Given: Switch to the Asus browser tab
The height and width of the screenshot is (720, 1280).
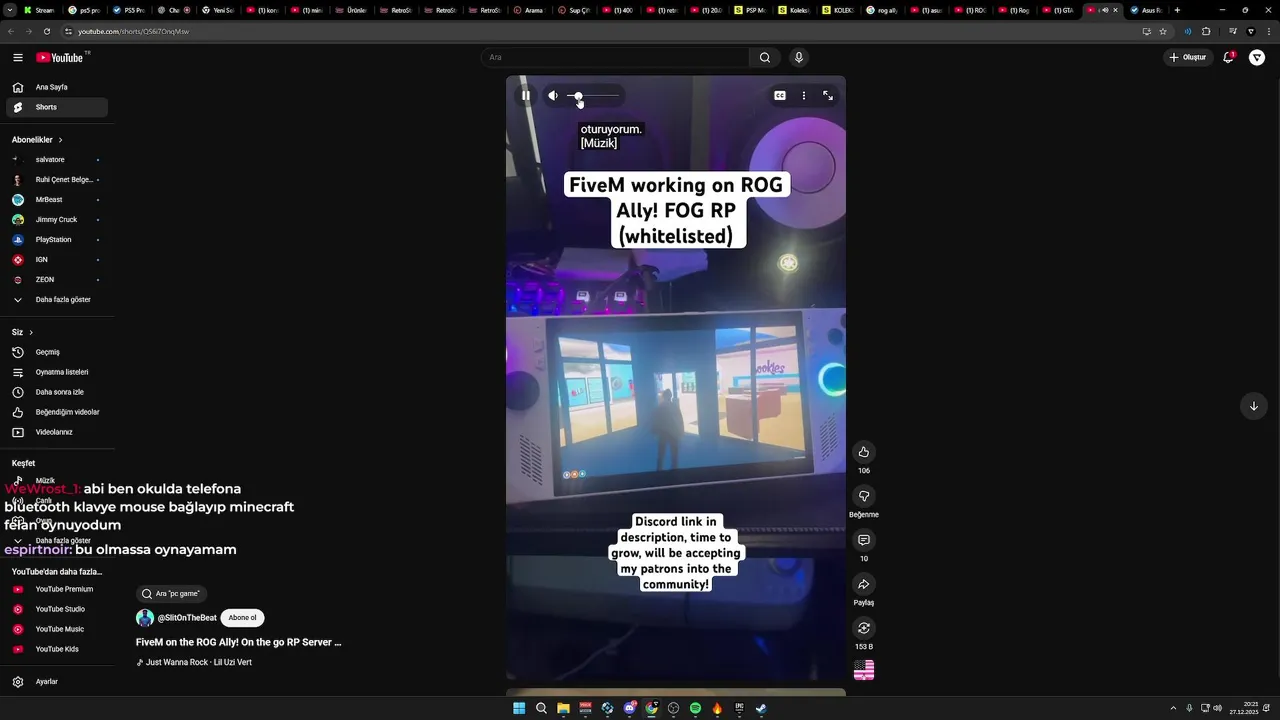Looking at the screenshot, I should 1146,10.
